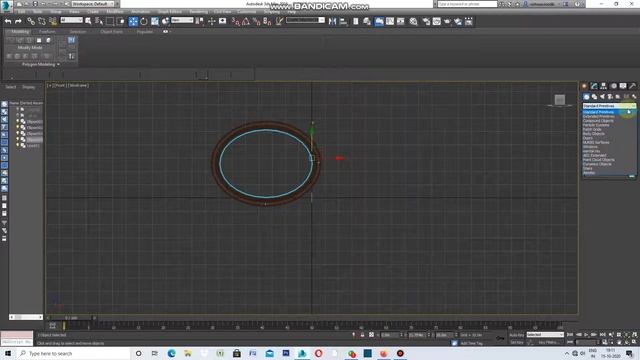Open Front viewport point-of-view menu
The height and width of the screenshot is (360, 640).
pyautogui.click(x=60, y=85)
